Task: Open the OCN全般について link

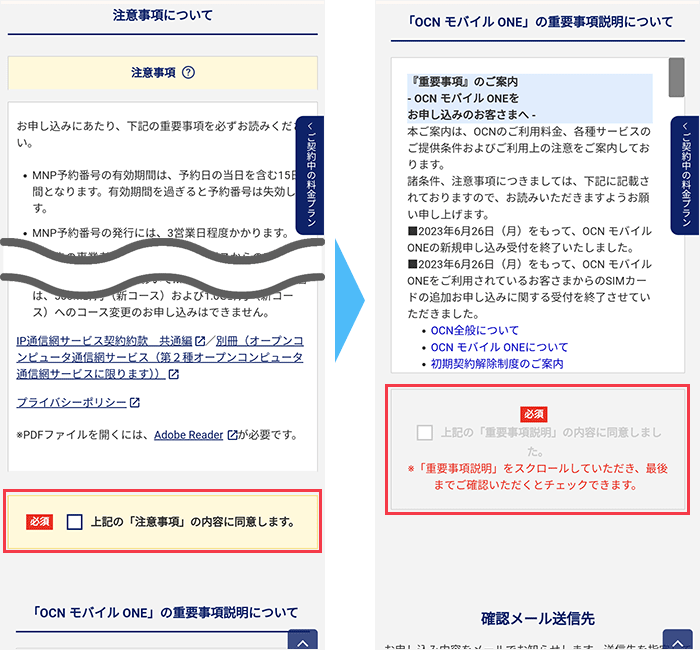Action: (x=475, y=330)
